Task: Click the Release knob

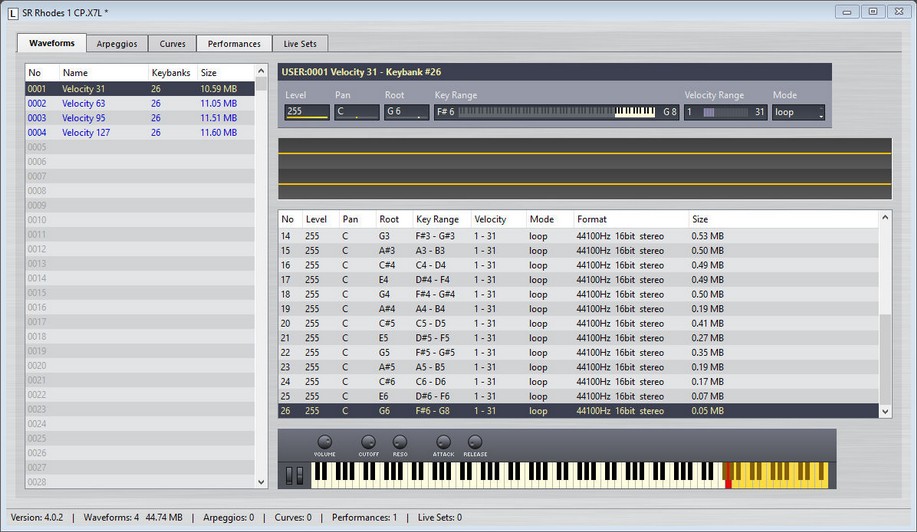Action: (x=475, y=442)
